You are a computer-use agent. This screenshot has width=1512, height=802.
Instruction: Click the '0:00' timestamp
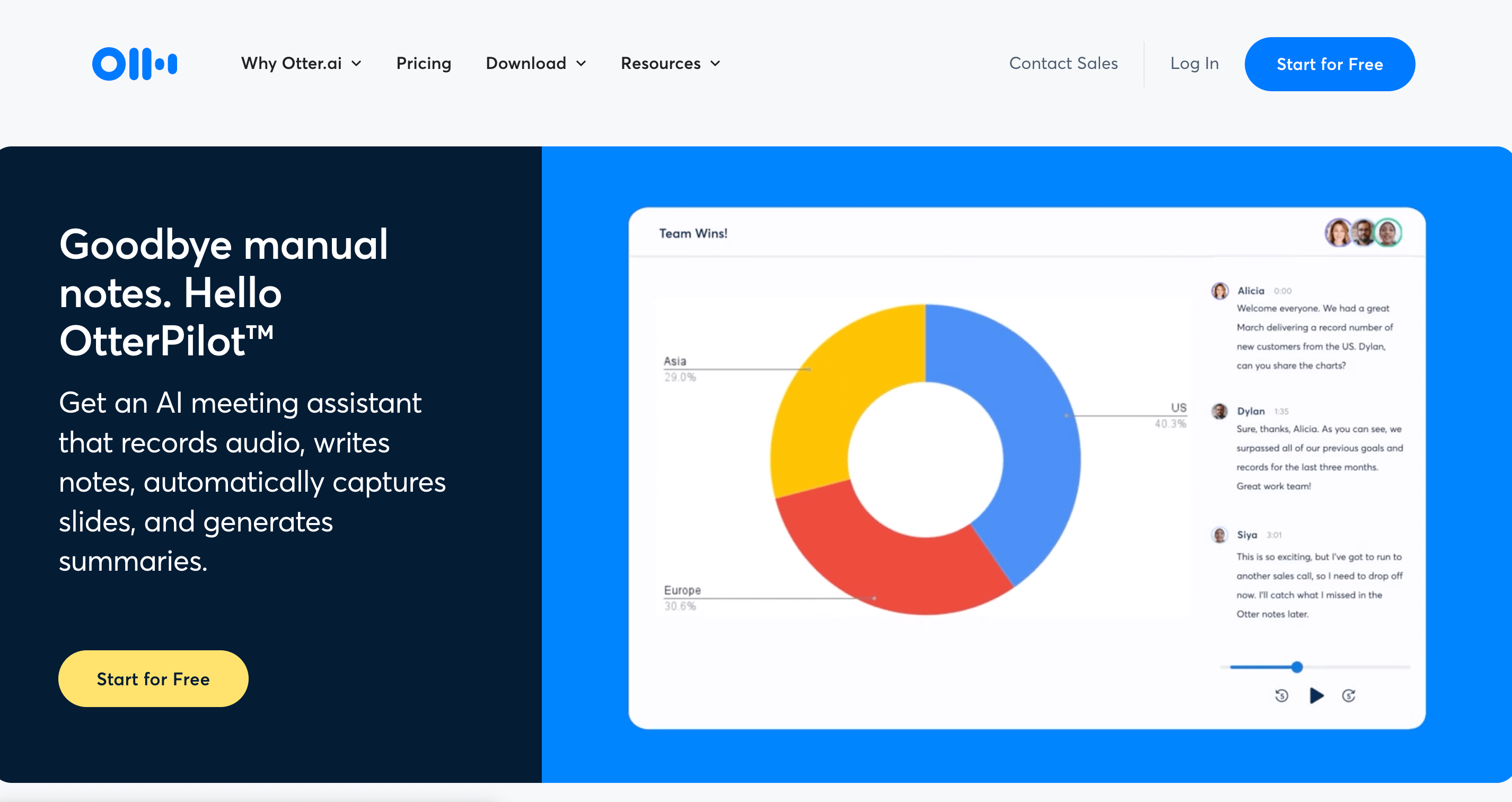pyautogui.click(x=1282, y=291)
